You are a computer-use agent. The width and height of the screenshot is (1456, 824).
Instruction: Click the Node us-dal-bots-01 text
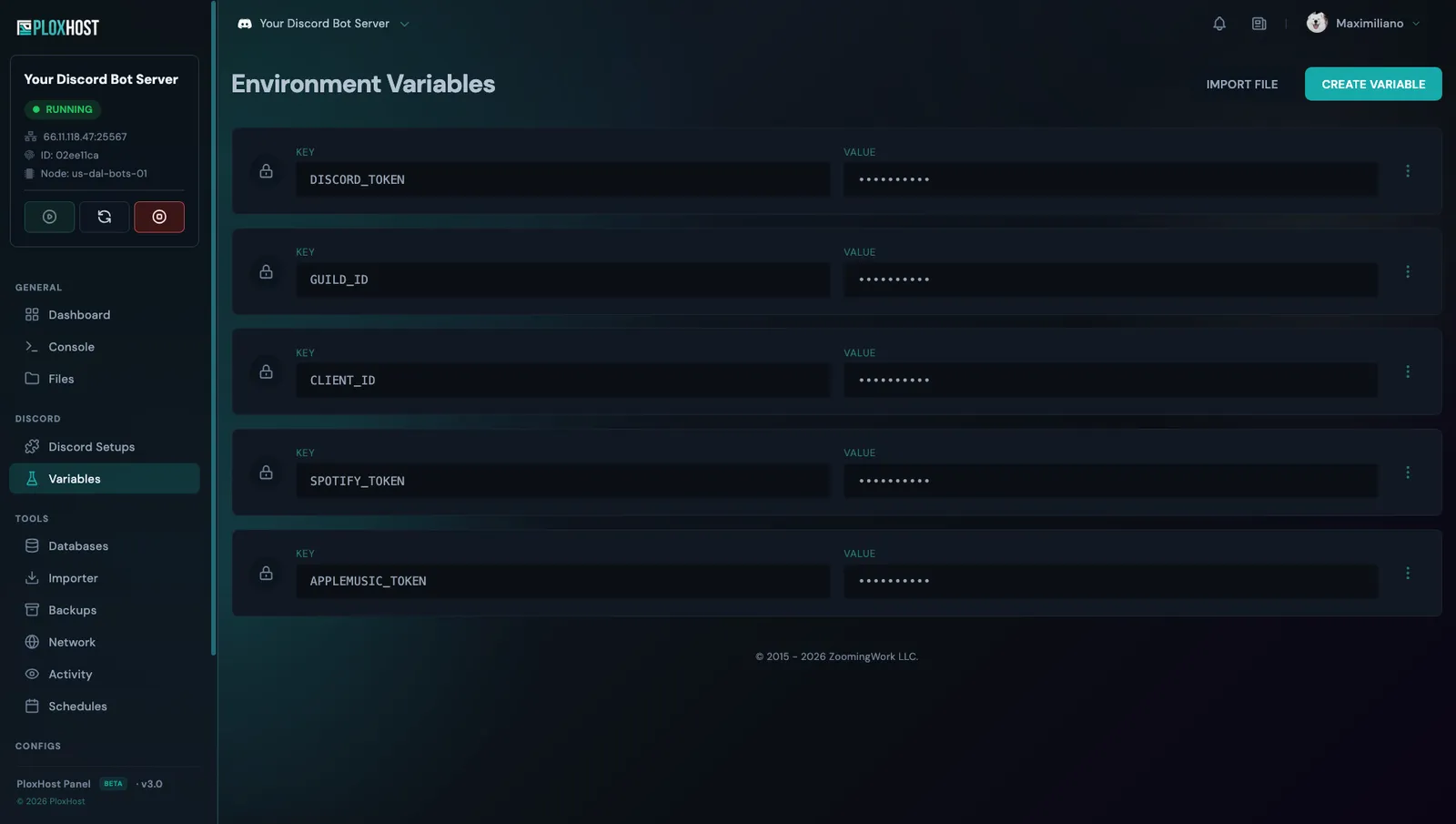point(94,173)
